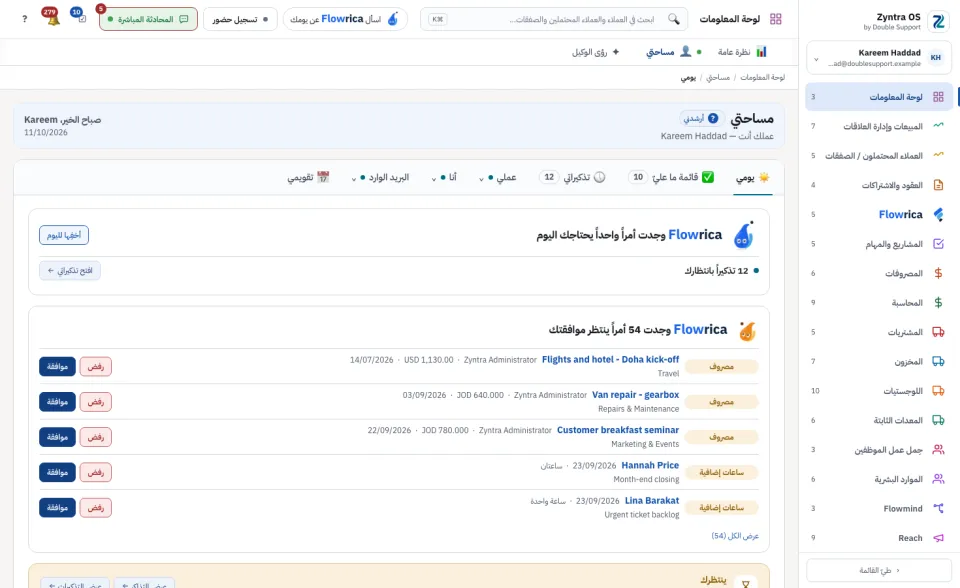This screenshot has height=588, width=960.
Task: Toggle تسجيل حضور check-in button
Action: tap(240, 19)
